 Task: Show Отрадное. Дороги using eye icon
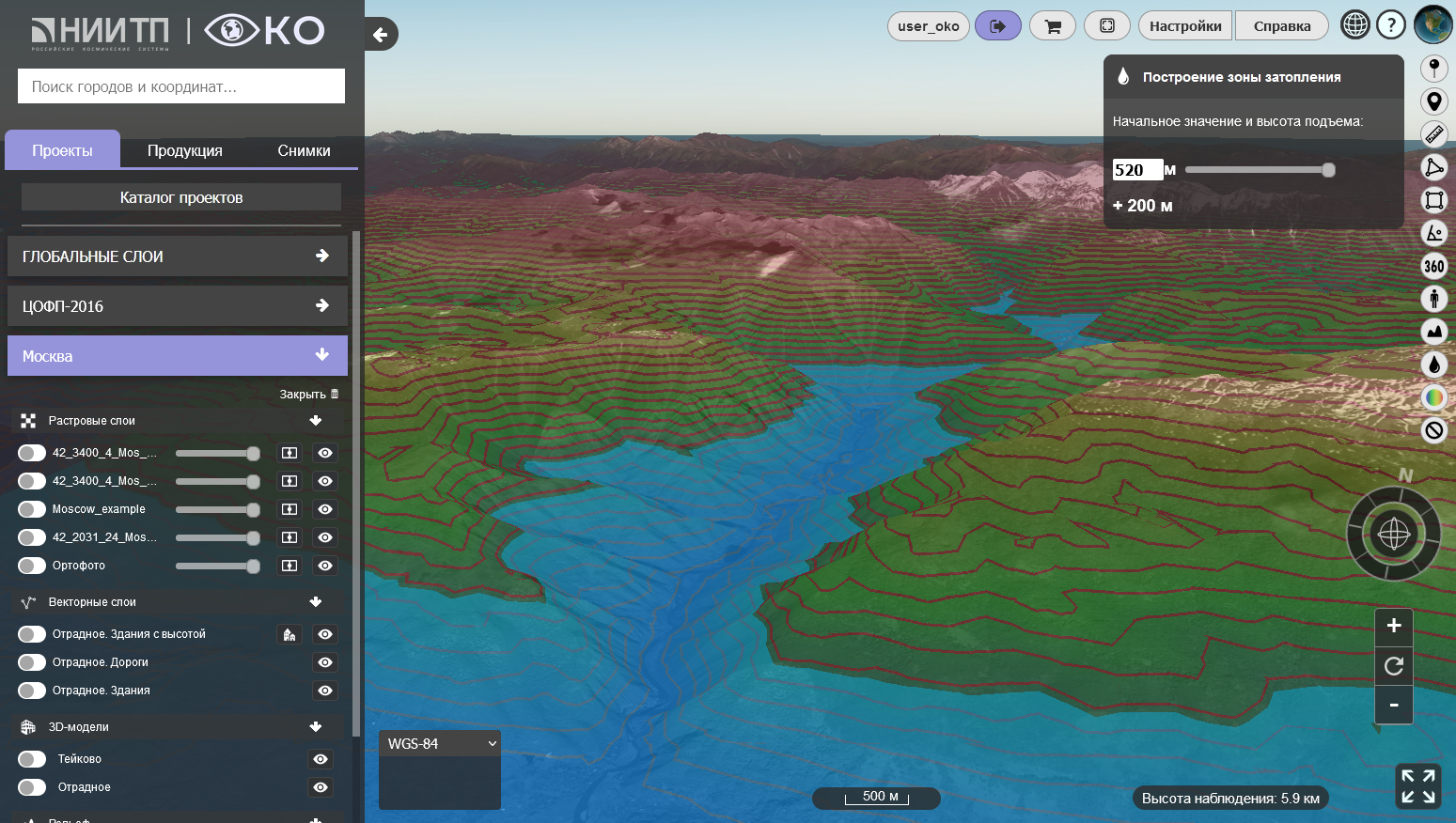pyautogui.click(x=325, y=662)
